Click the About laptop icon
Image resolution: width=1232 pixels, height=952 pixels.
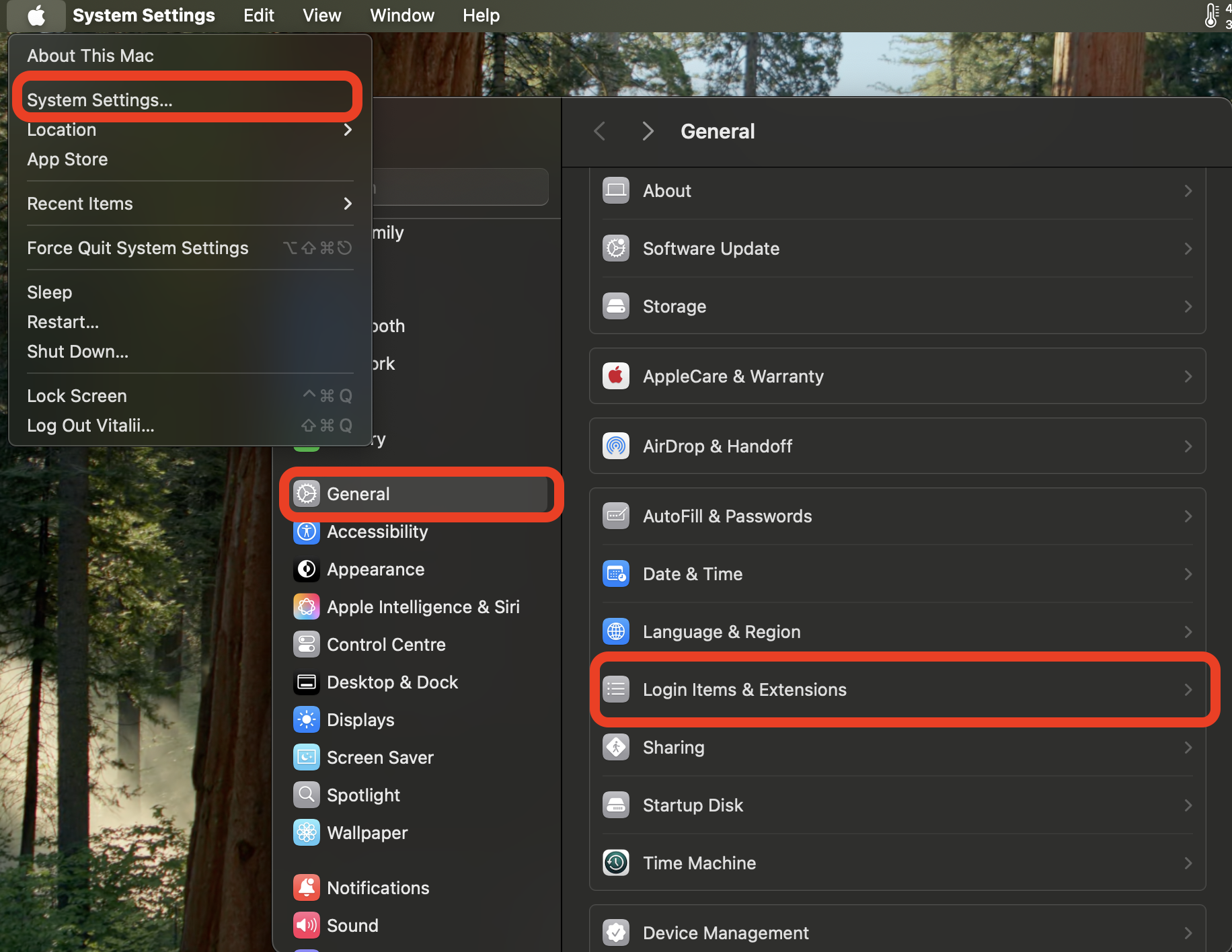616,190
